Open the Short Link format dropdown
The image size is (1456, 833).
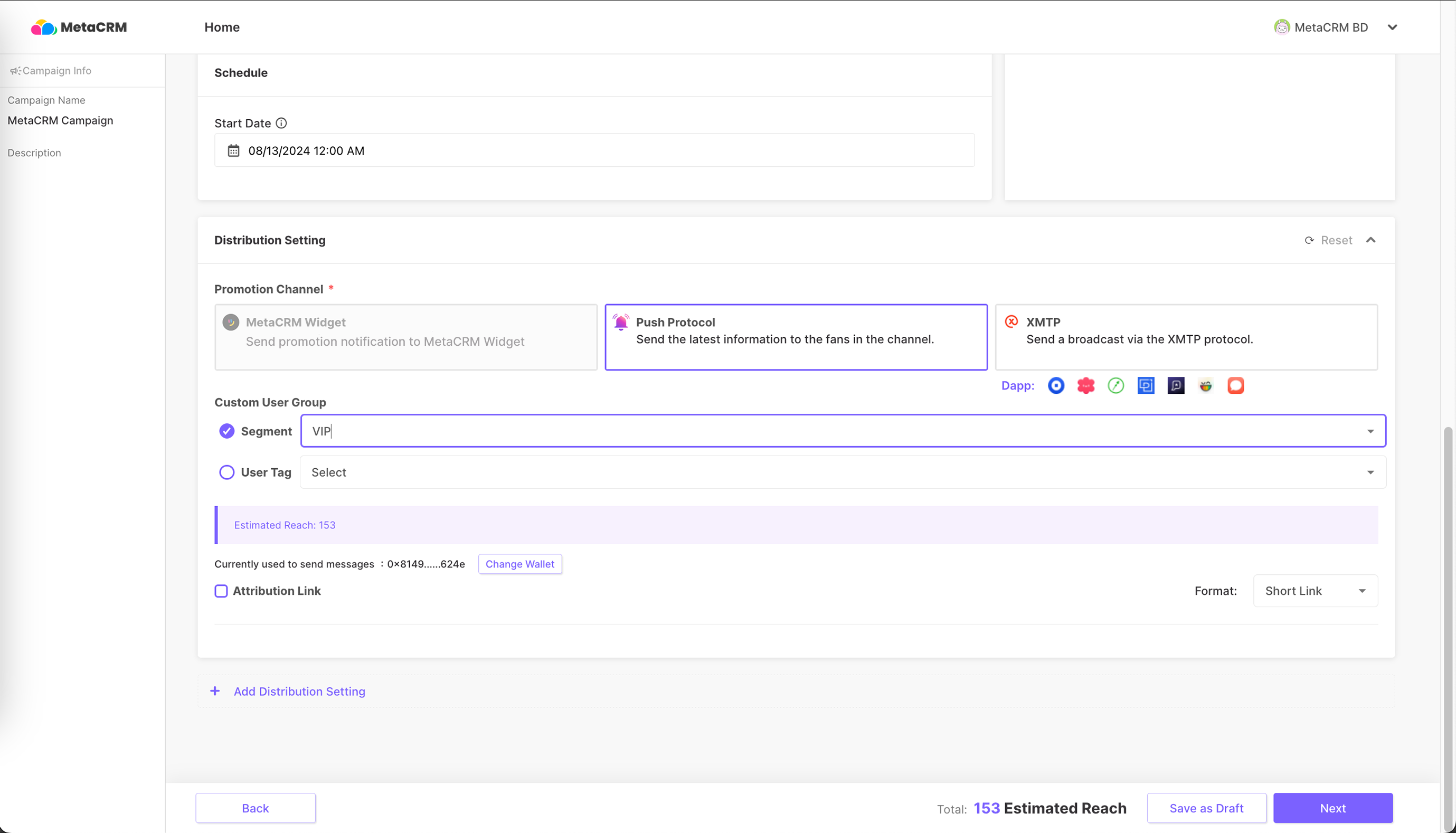pyautogui.click(x=1315, y=590)
